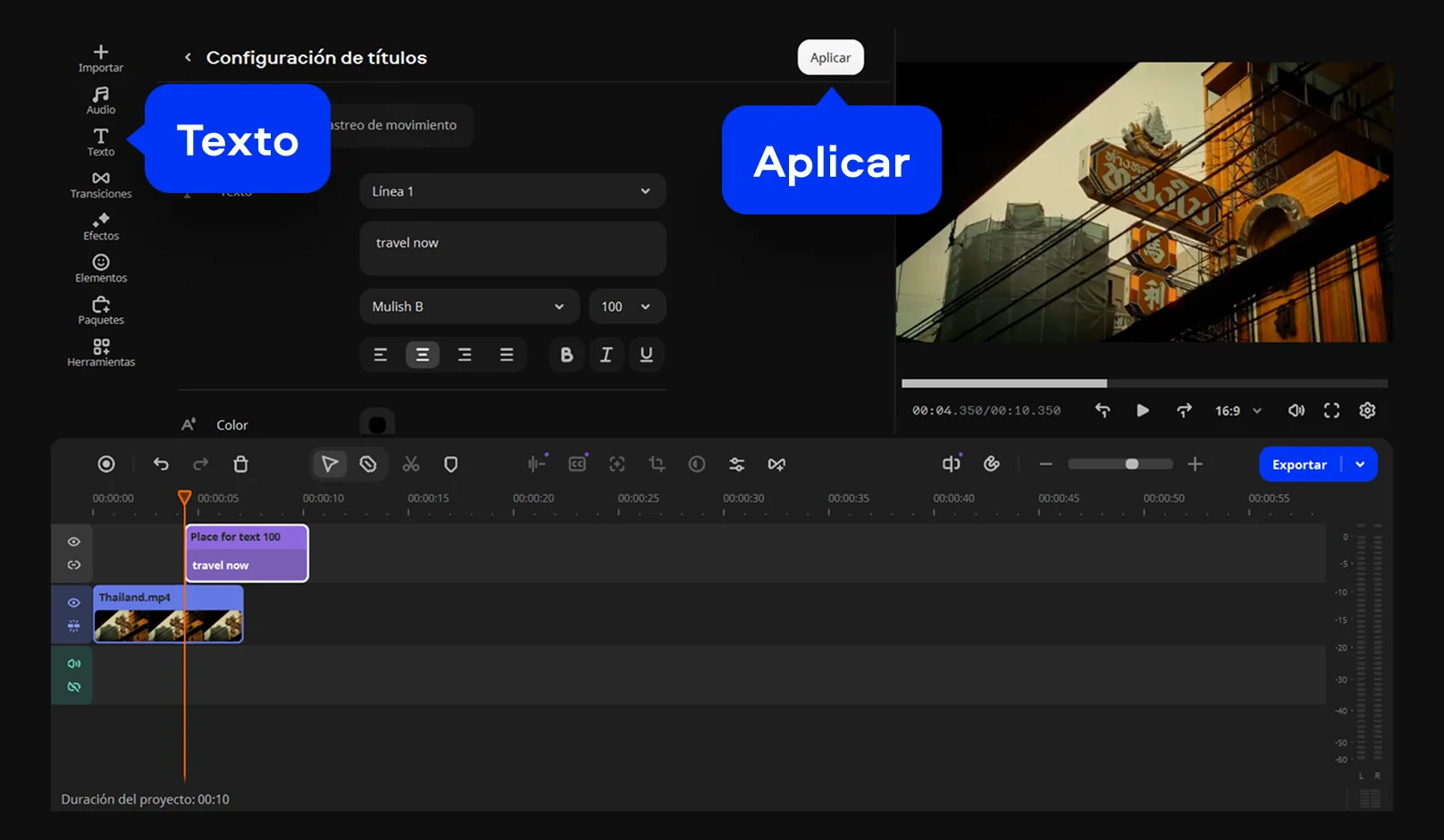Click the record button icon in timeline toolbar
This screenshot has width=1444, height=840.
point(106,464)
